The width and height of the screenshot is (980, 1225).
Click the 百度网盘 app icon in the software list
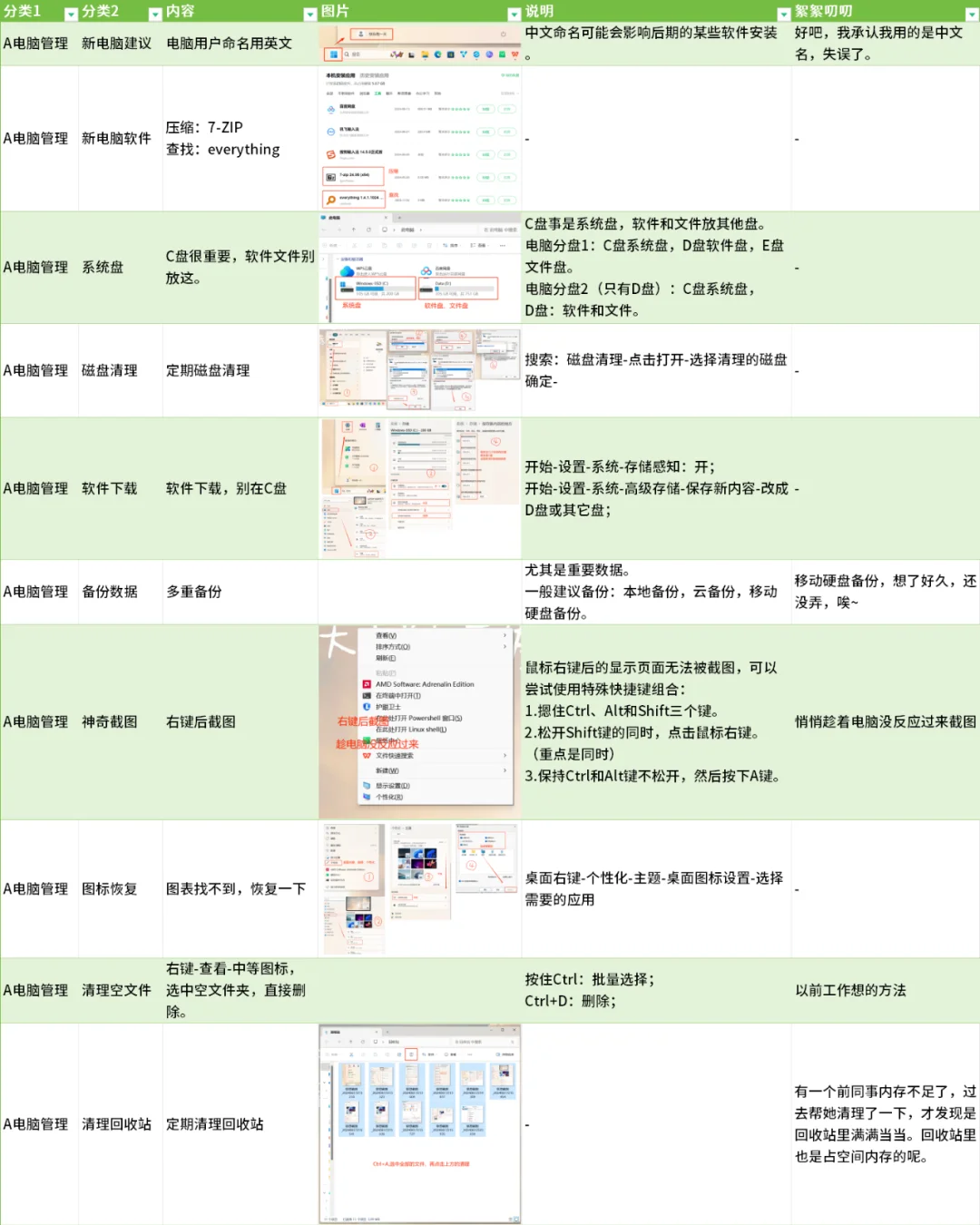(330, 109)
